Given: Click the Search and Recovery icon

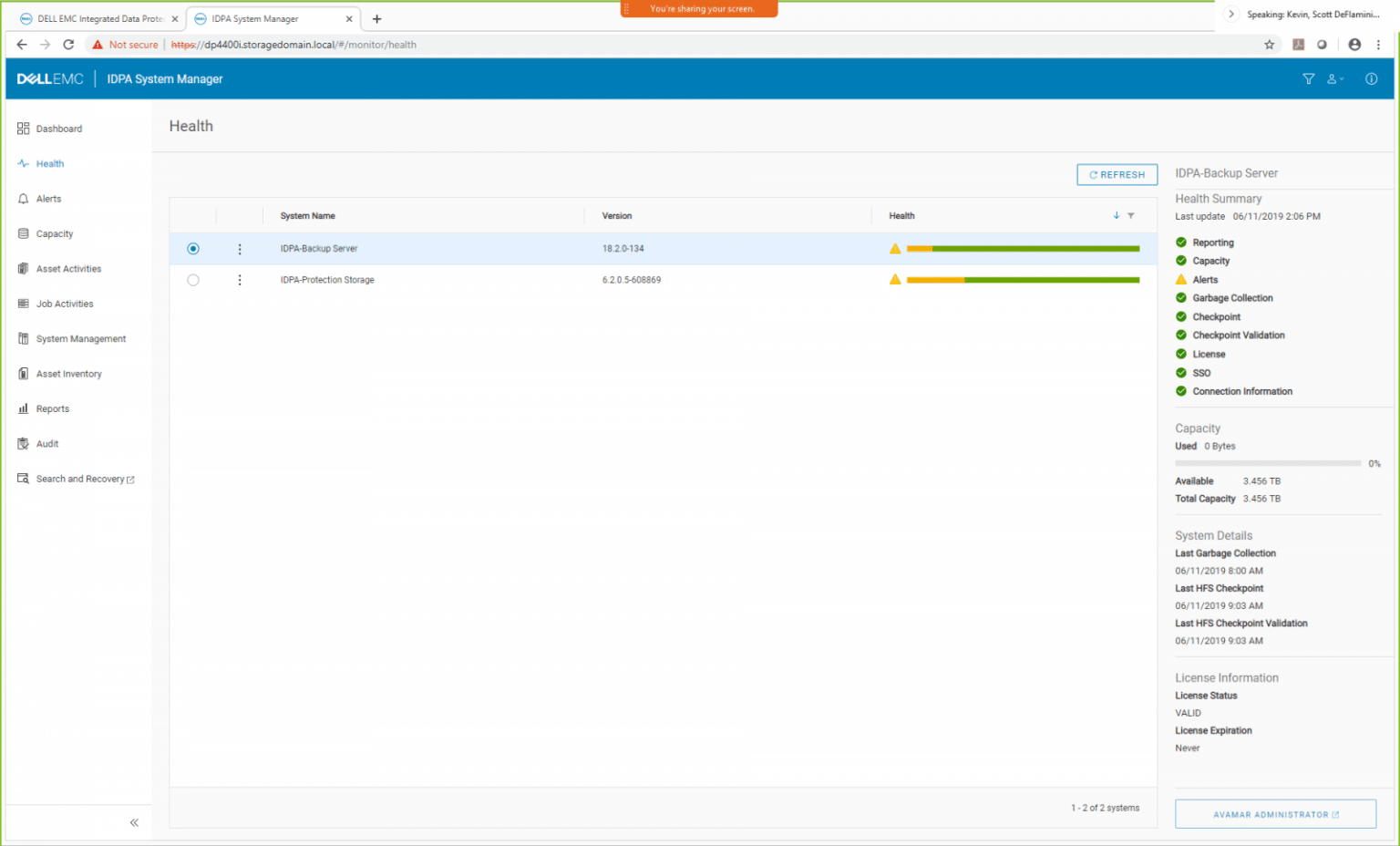Looking at the screenshot, I should pos(24,479).
